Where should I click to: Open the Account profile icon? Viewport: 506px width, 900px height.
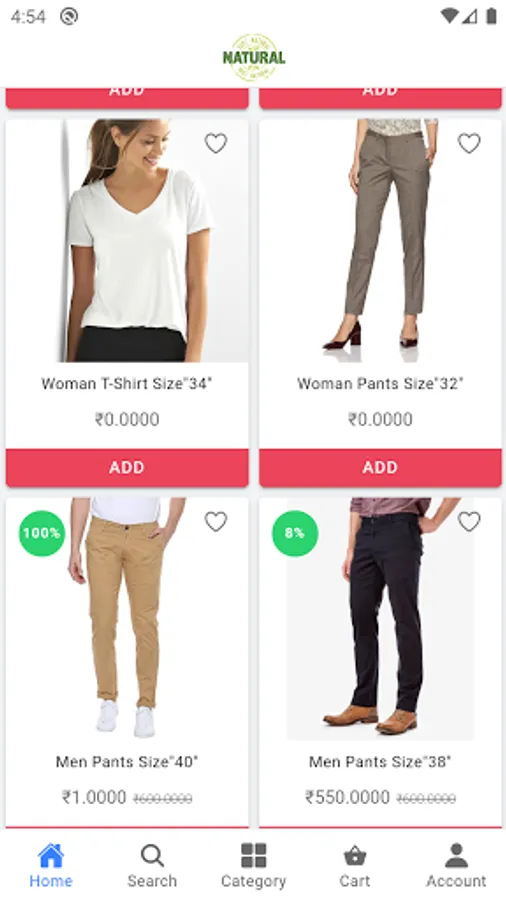(456, 866)
